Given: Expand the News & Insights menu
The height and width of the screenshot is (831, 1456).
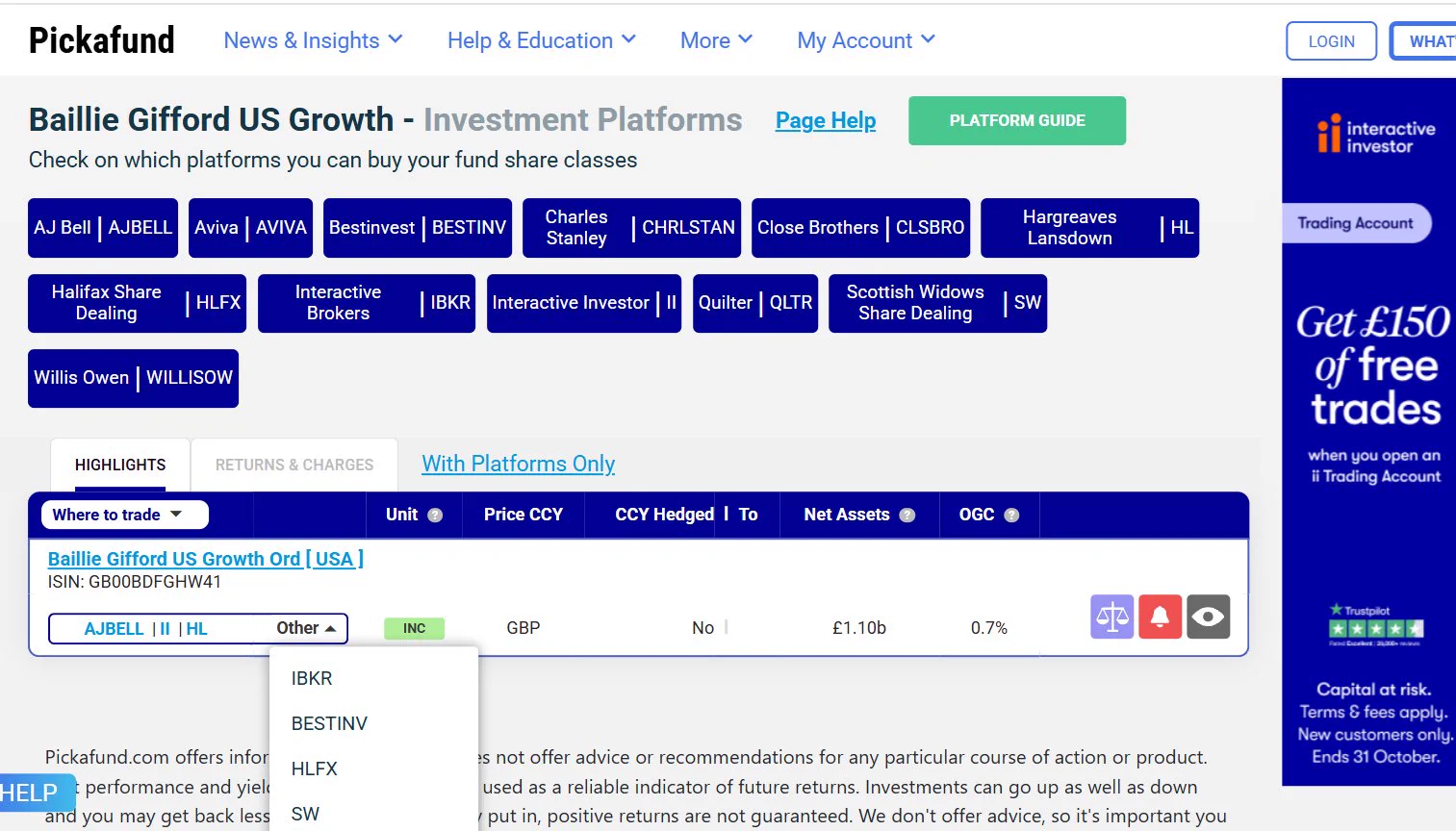Looking at the screenshot, I should pos(313,40).
